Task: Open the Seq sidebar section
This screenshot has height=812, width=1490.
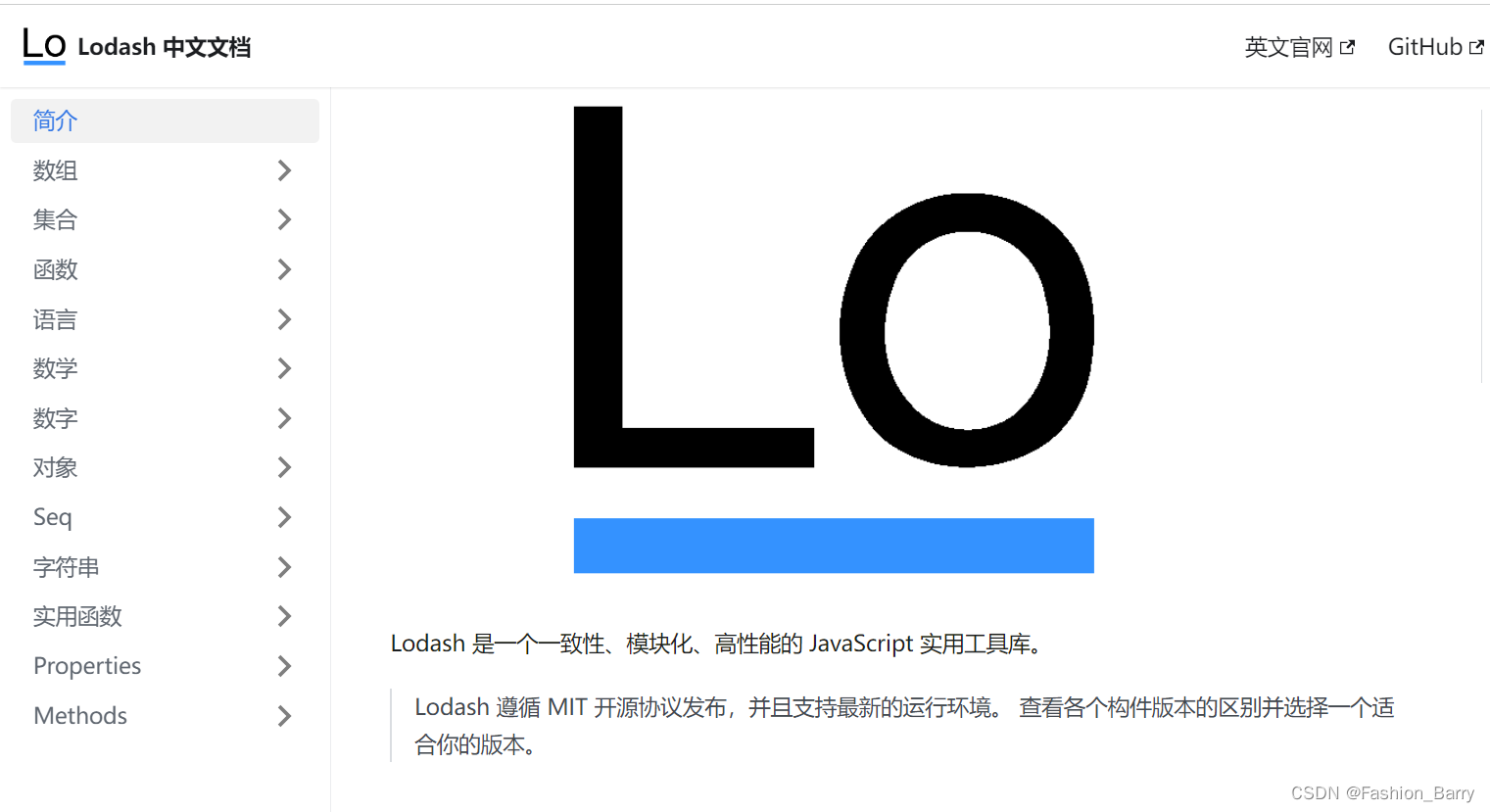Action: coord(165,517)
